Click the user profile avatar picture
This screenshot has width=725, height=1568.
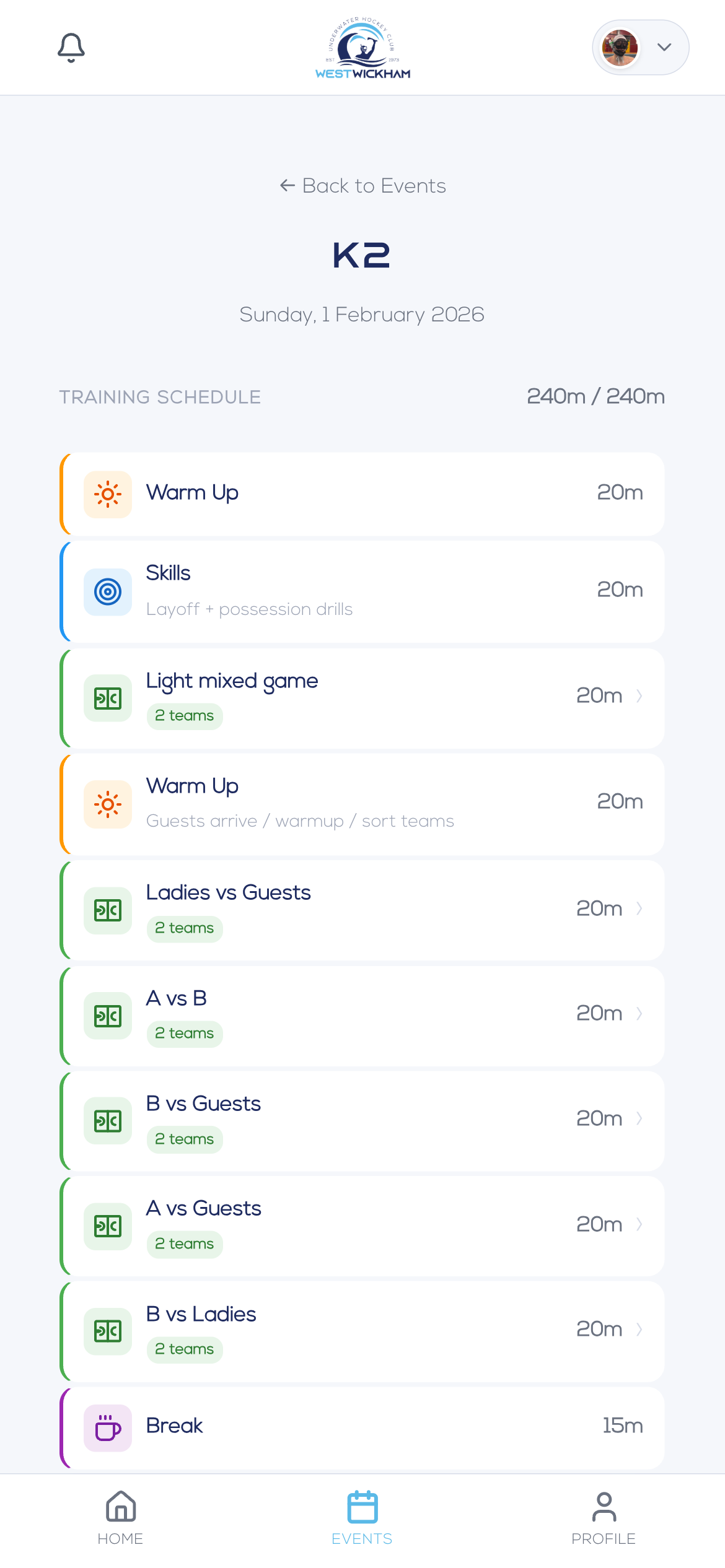(620, 48)
